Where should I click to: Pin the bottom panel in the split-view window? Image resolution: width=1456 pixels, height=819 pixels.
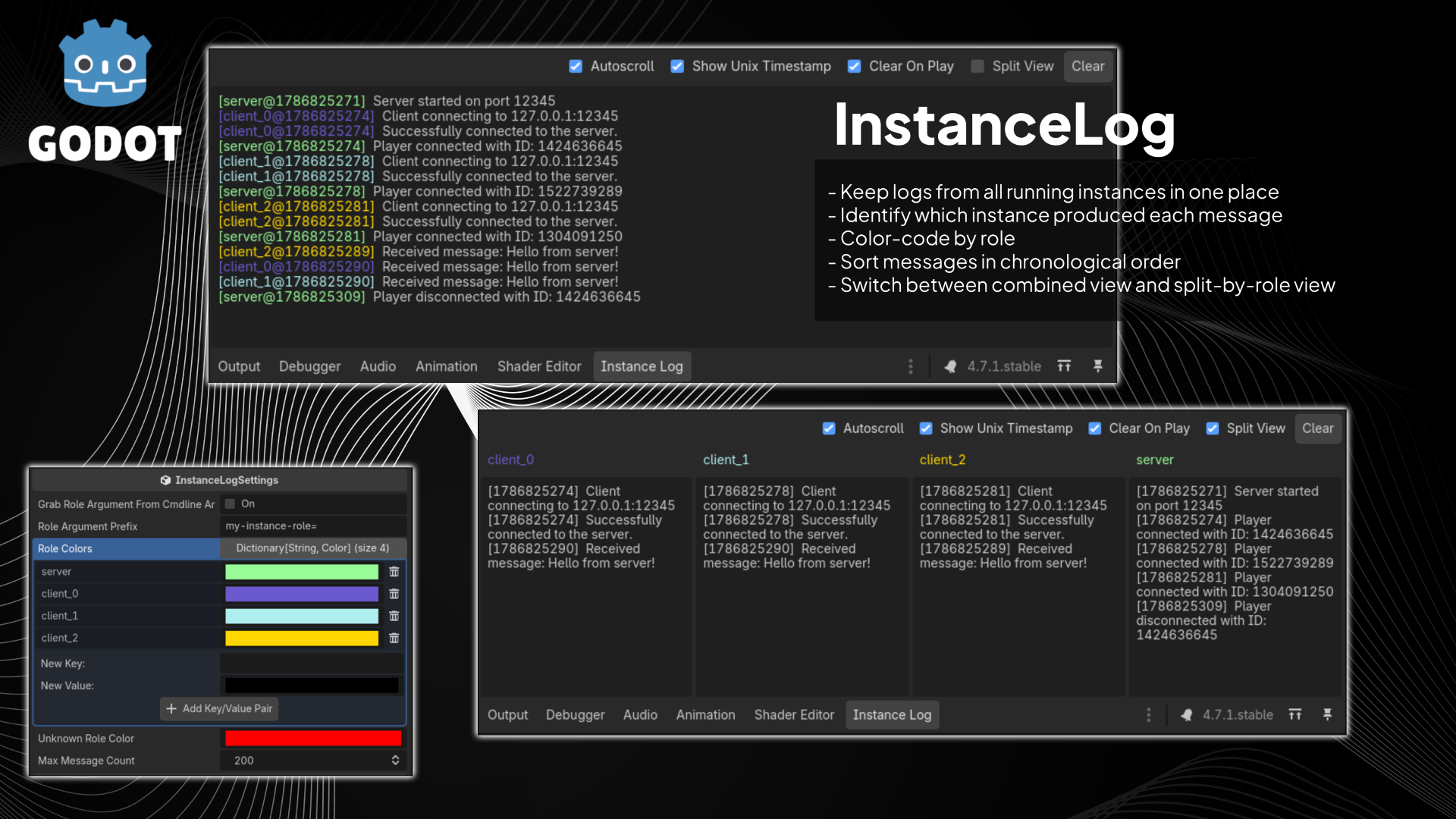coord(1327,714)
